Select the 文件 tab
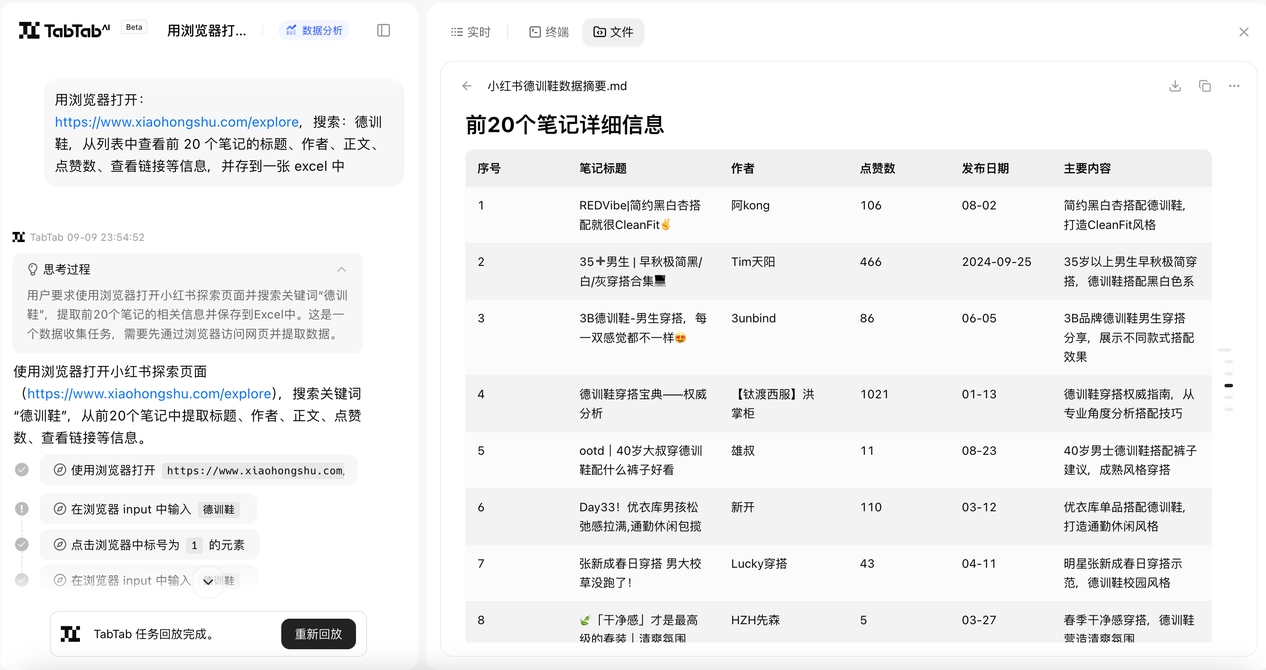 coord(613,32)
